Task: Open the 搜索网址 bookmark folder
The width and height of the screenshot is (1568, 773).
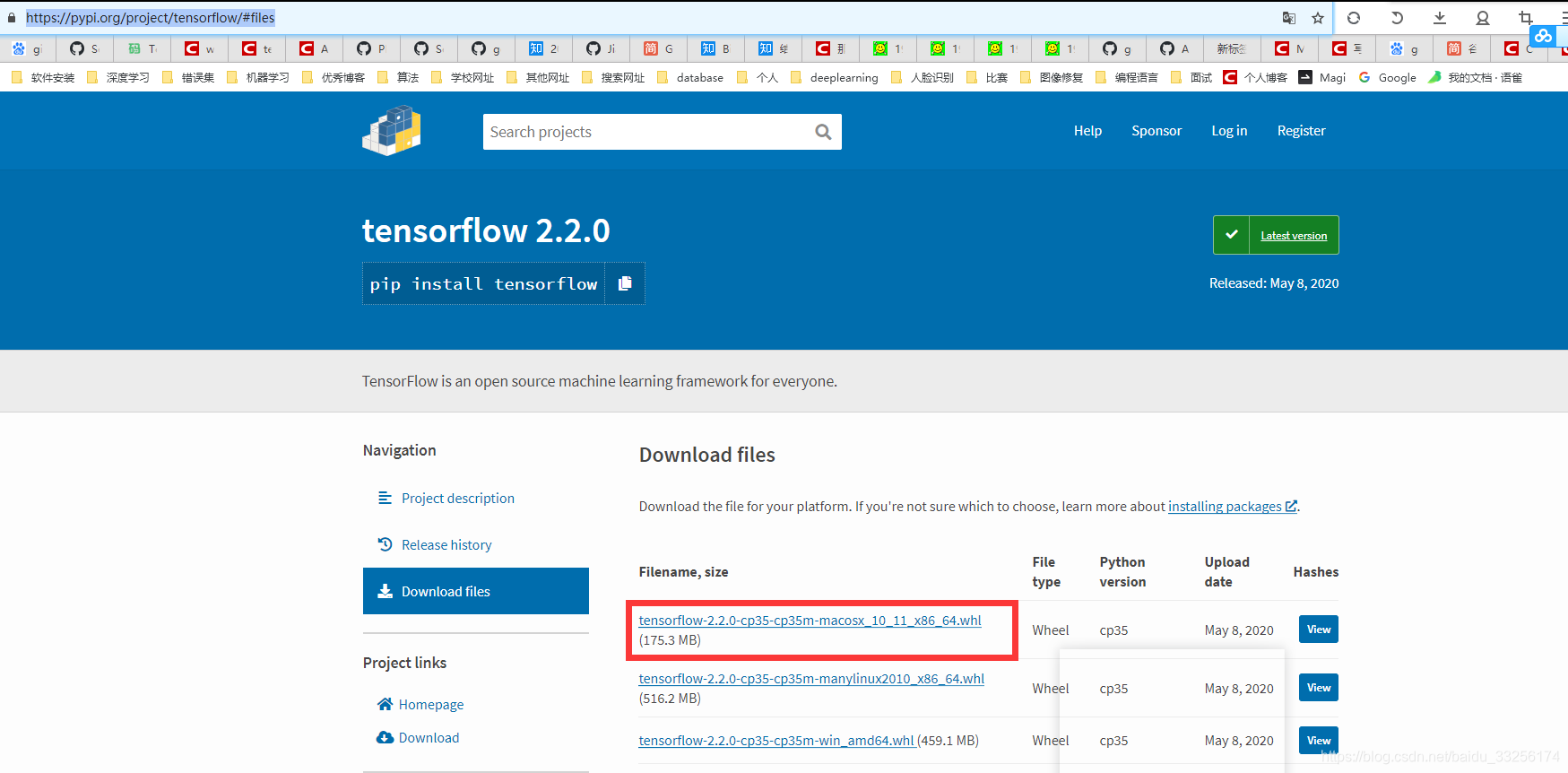Action: point(613,77)
